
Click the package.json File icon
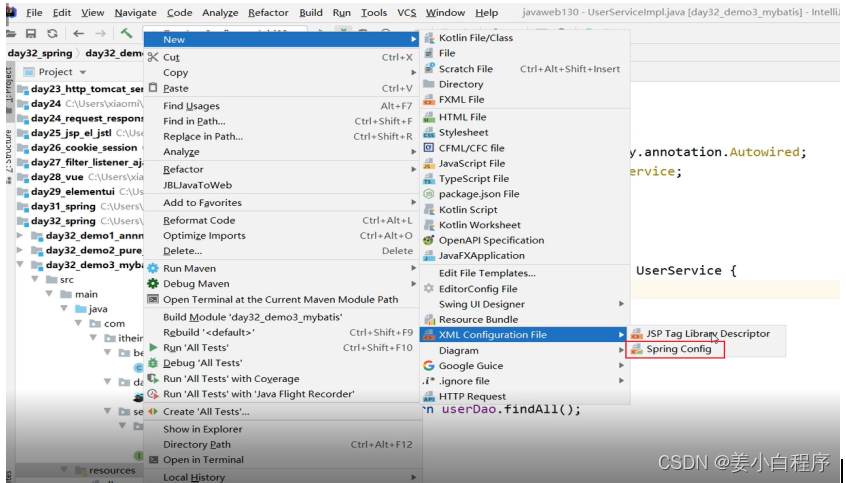[x=429, y=194]
